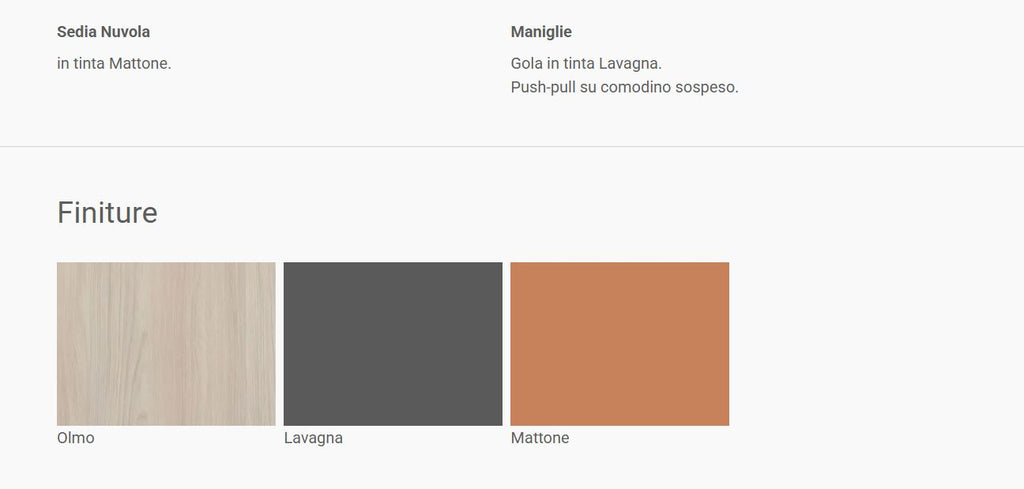Click the 'Push-pull su comodino sospeso.' line
Viewport: 1024px width, 489px height.
(624, 87)
